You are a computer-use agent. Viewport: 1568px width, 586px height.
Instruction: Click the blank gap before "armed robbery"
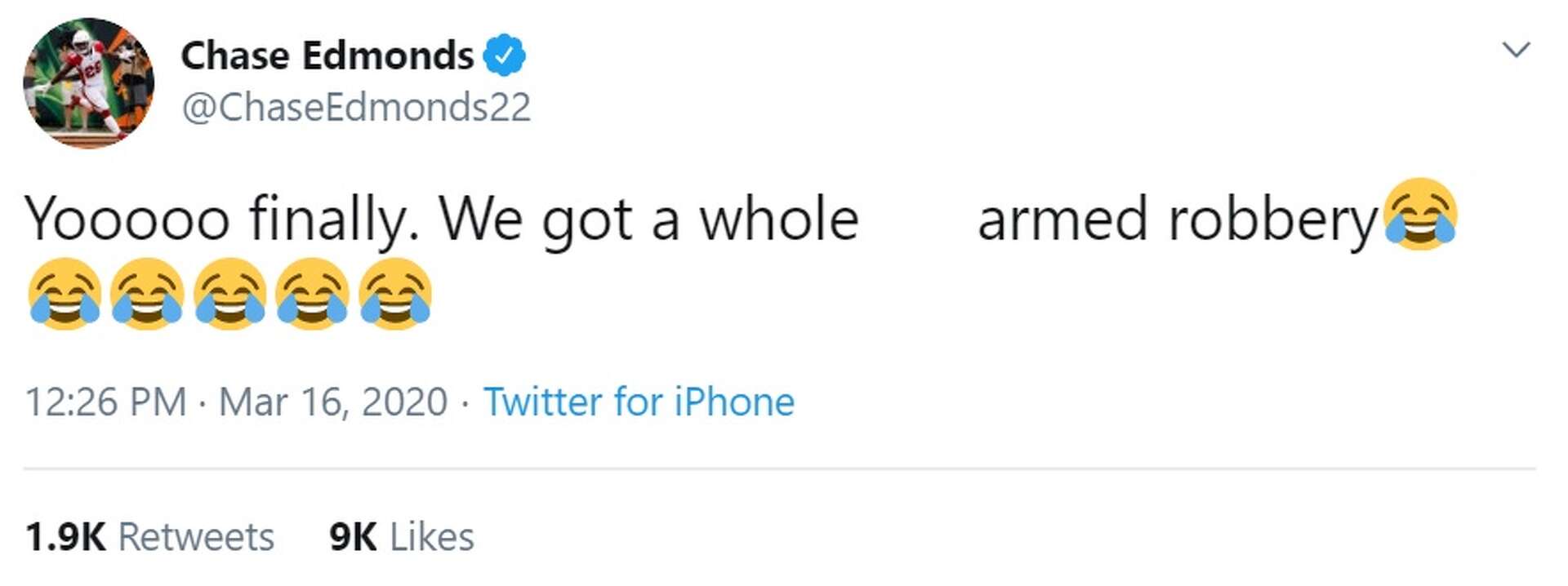[918, 219]
